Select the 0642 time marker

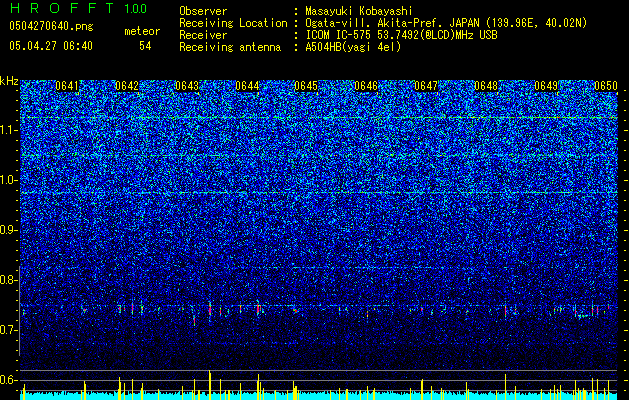coord(127,86)
